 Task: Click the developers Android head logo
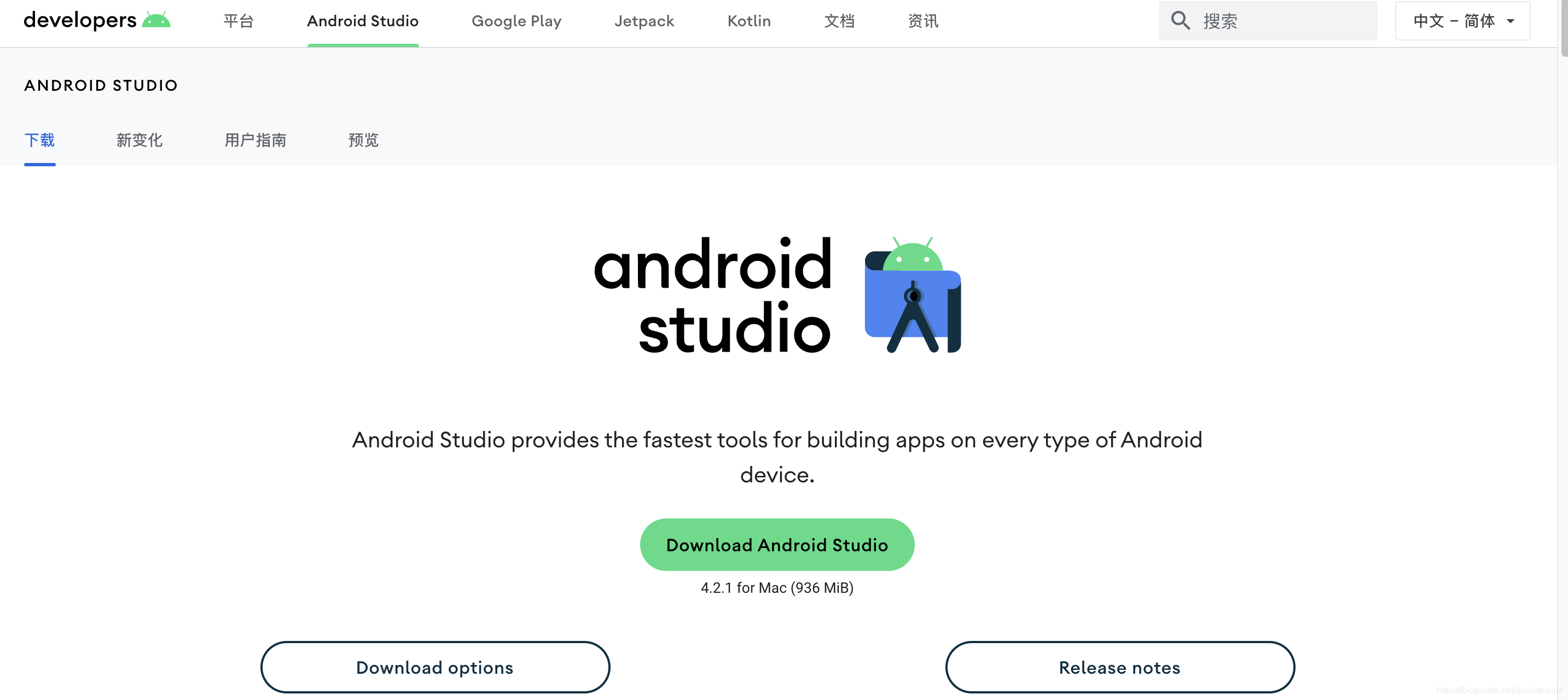[156, 21]
